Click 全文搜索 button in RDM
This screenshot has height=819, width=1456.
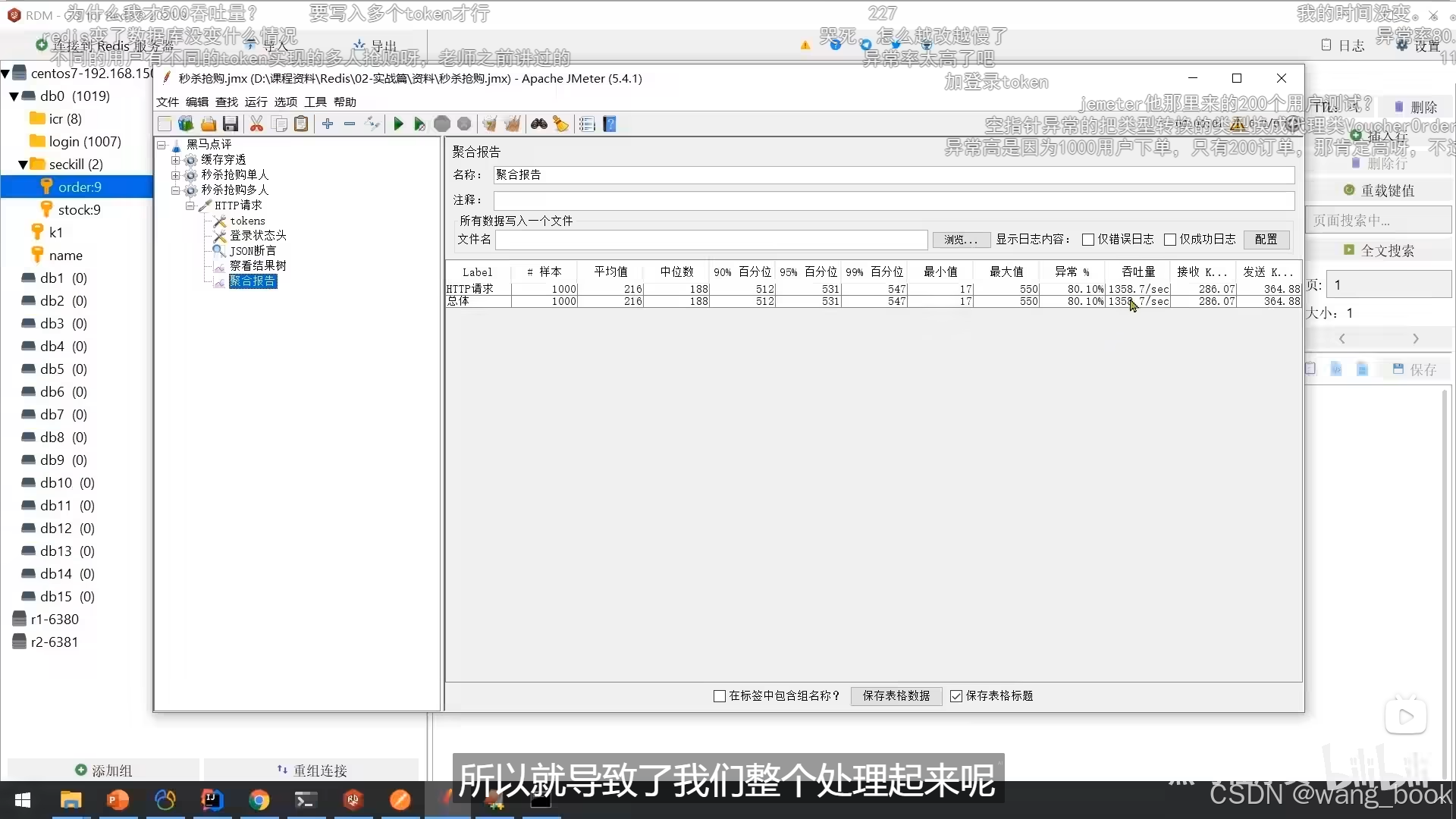[x=1379, y=251]
